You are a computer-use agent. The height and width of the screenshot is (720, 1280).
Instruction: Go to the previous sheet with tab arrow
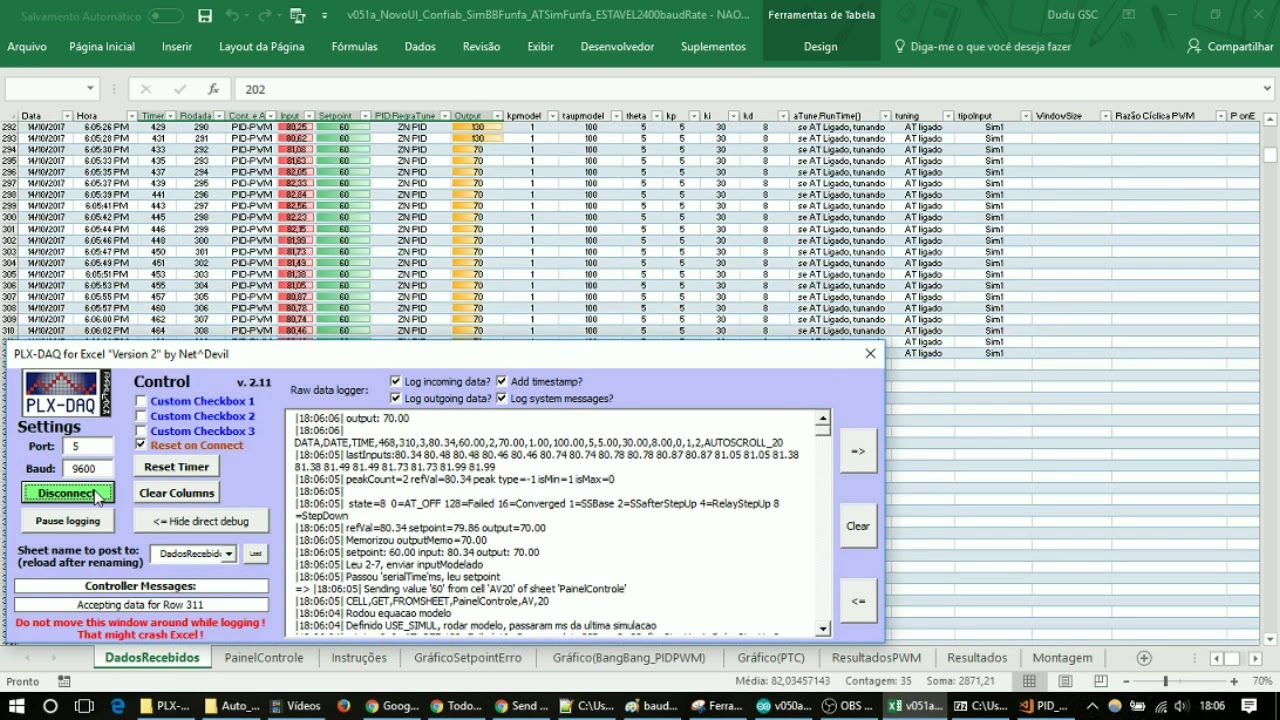[x=27, y=658]
